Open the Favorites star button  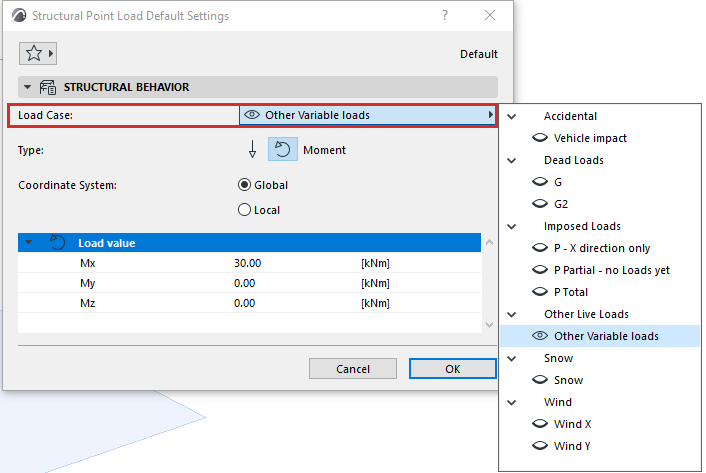pyautogui.click(x=38, y=54)
